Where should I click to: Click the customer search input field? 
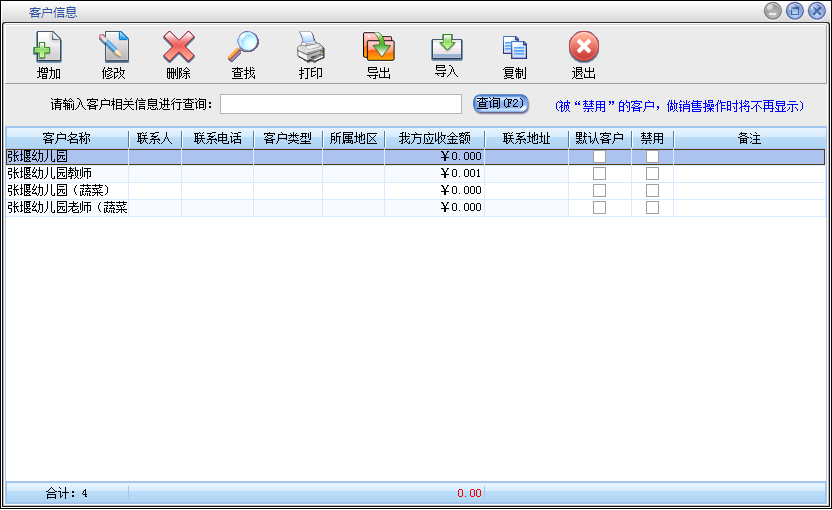(x=340, y=104)
